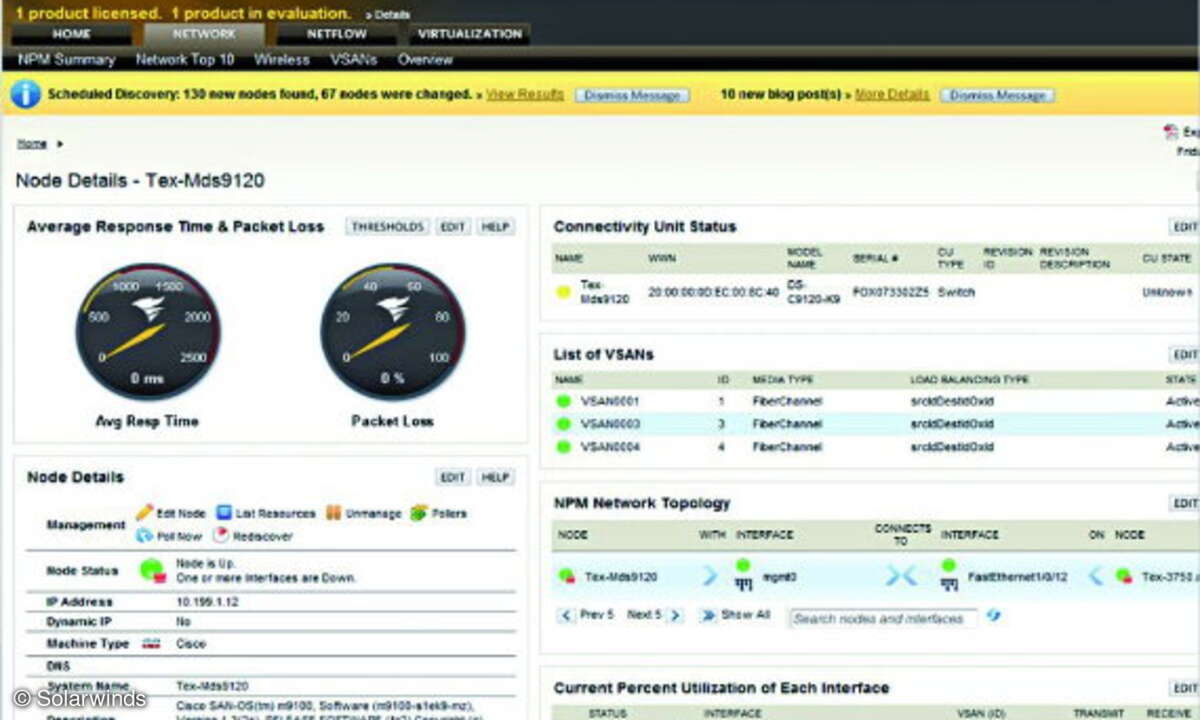Click EDIT on NPM Network Topology panel
The height and width of the screenshot is (720, 1200).
(1185, 503)
